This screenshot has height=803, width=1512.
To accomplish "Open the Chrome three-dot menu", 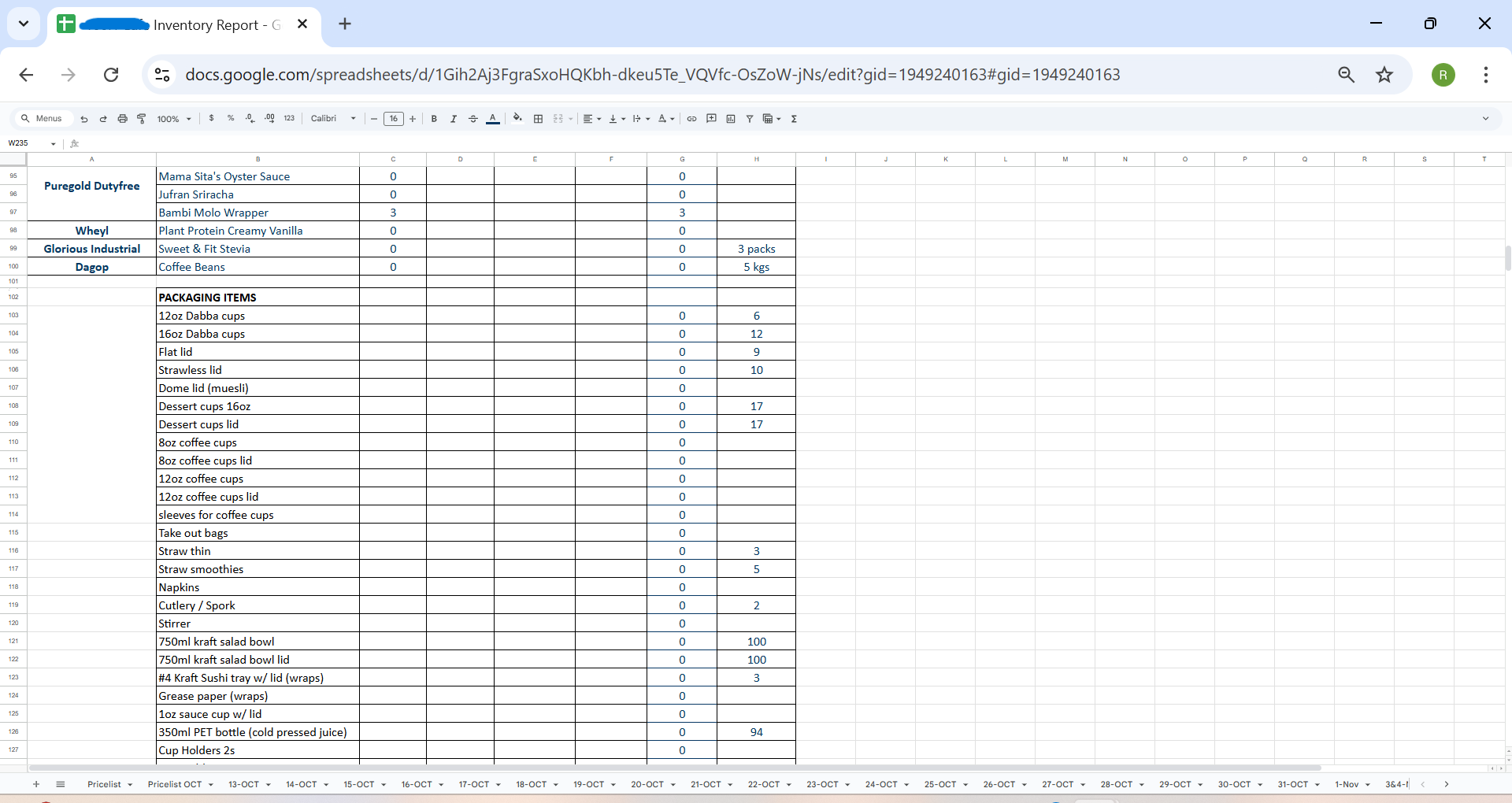I will [x=1486, y=75].
